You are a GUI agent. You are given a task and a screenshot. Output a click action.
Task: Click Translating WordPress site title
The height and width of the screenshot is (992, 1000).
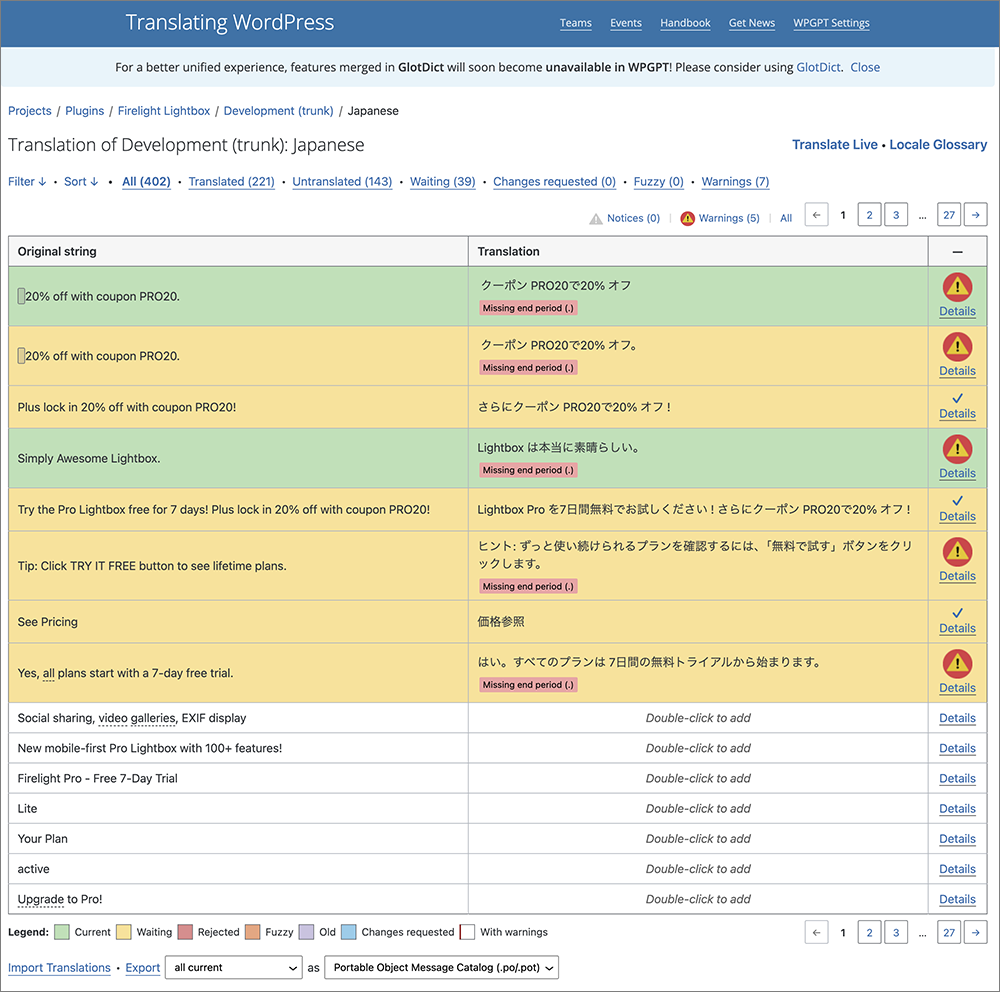tap(230, 22)
